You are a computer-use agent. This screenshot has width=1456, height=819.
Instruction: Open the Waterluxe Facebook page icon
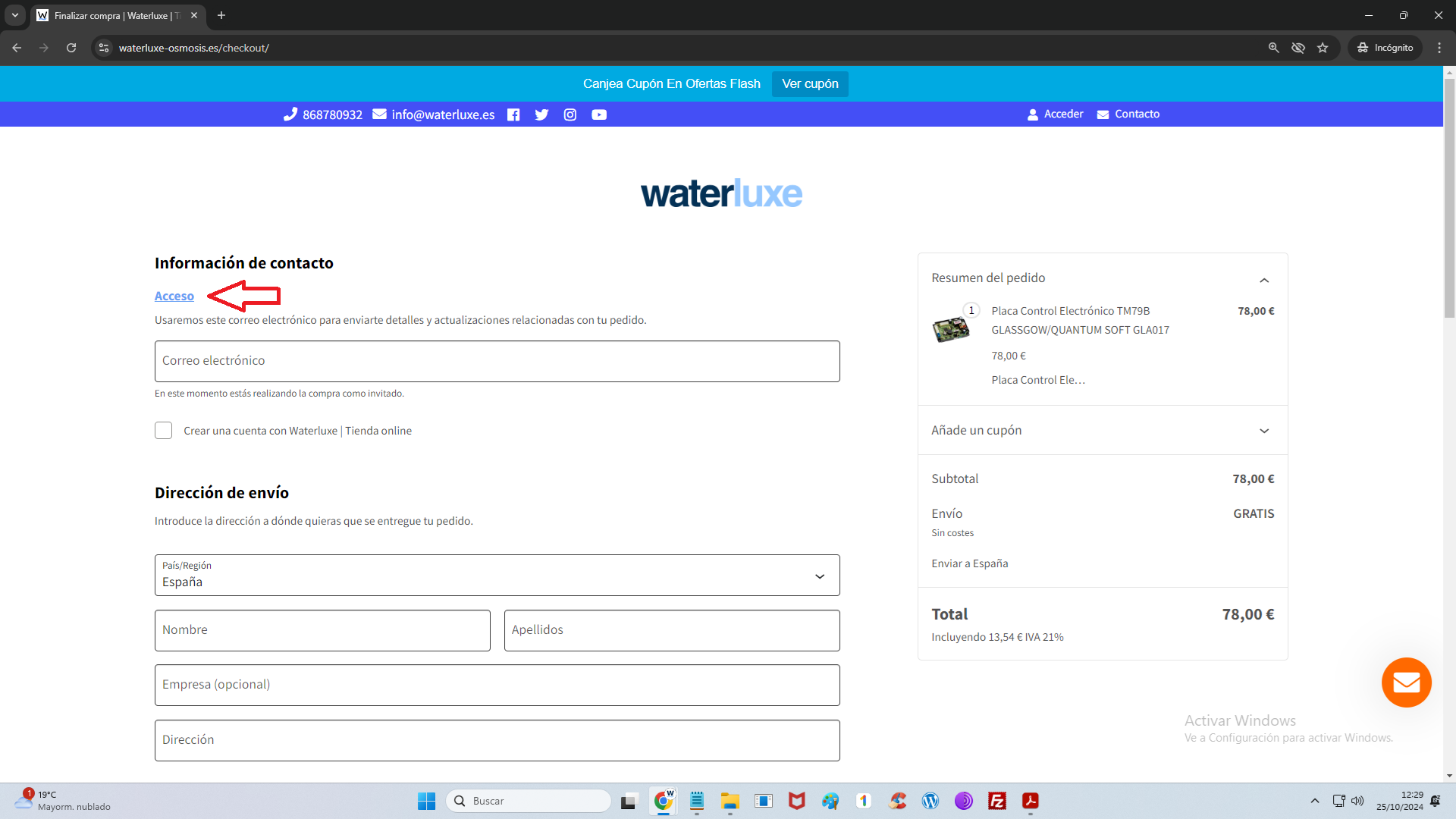(513, 115)
